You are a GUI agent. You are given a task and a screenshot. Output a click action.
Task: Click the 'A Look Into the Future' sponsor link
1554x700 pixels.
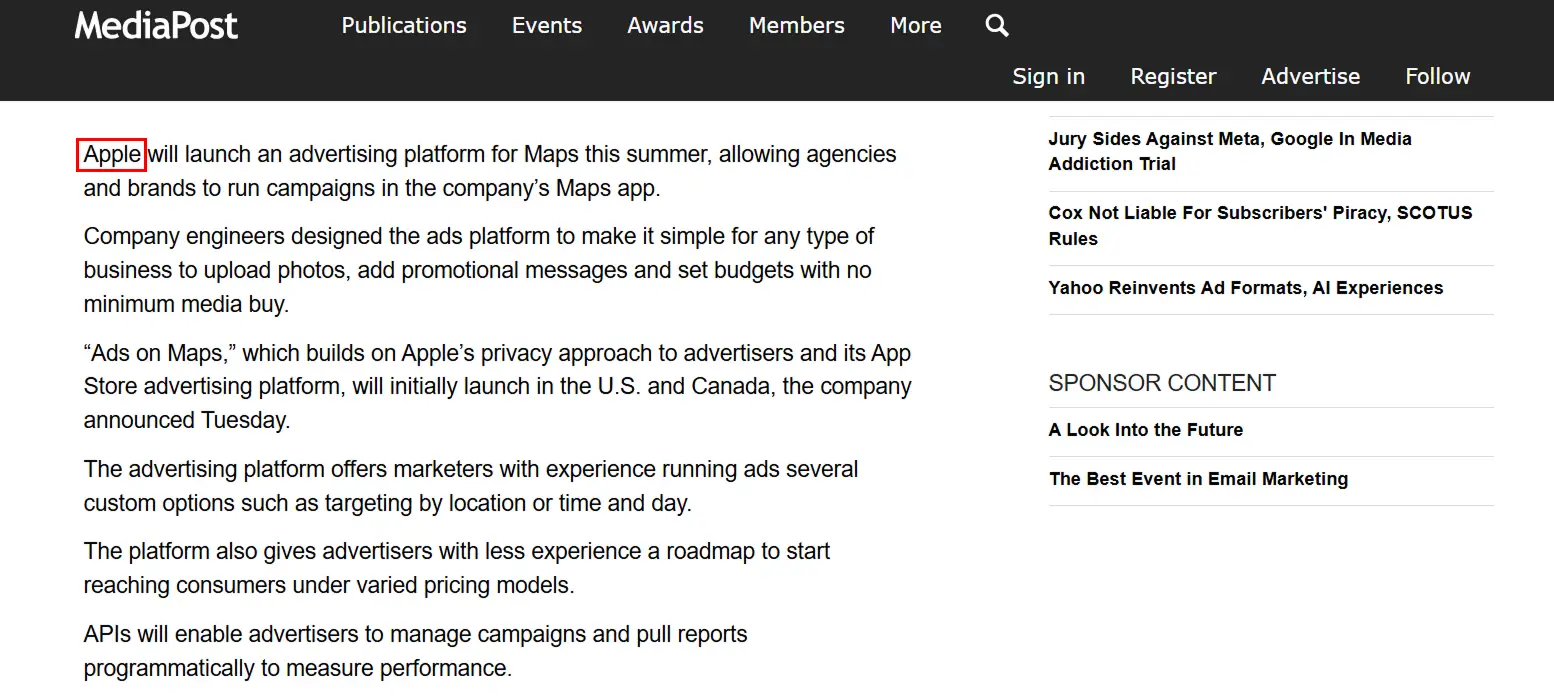[1146, 430]
